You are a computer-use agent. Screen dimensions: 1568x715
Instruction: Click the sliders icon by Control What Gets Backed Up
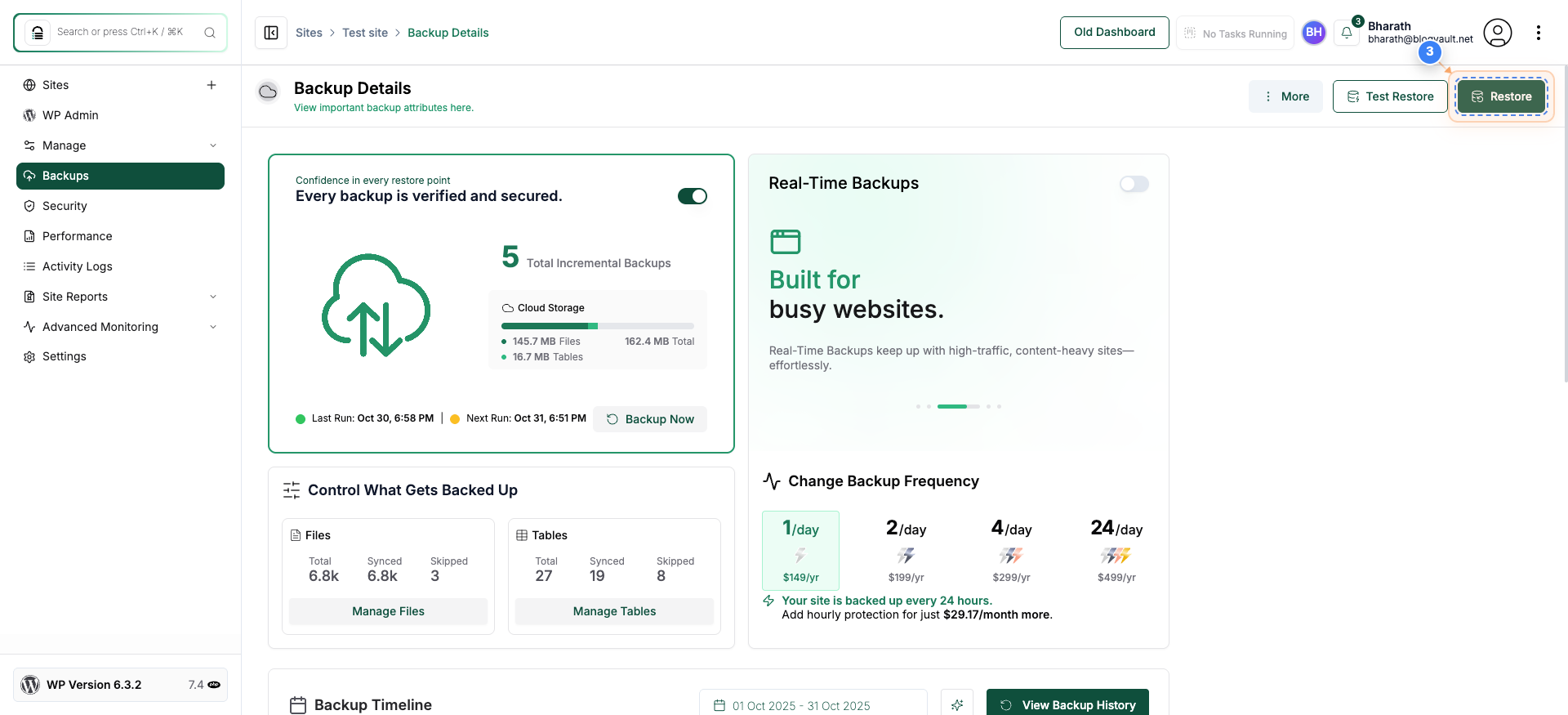click(x=292, y=490)
